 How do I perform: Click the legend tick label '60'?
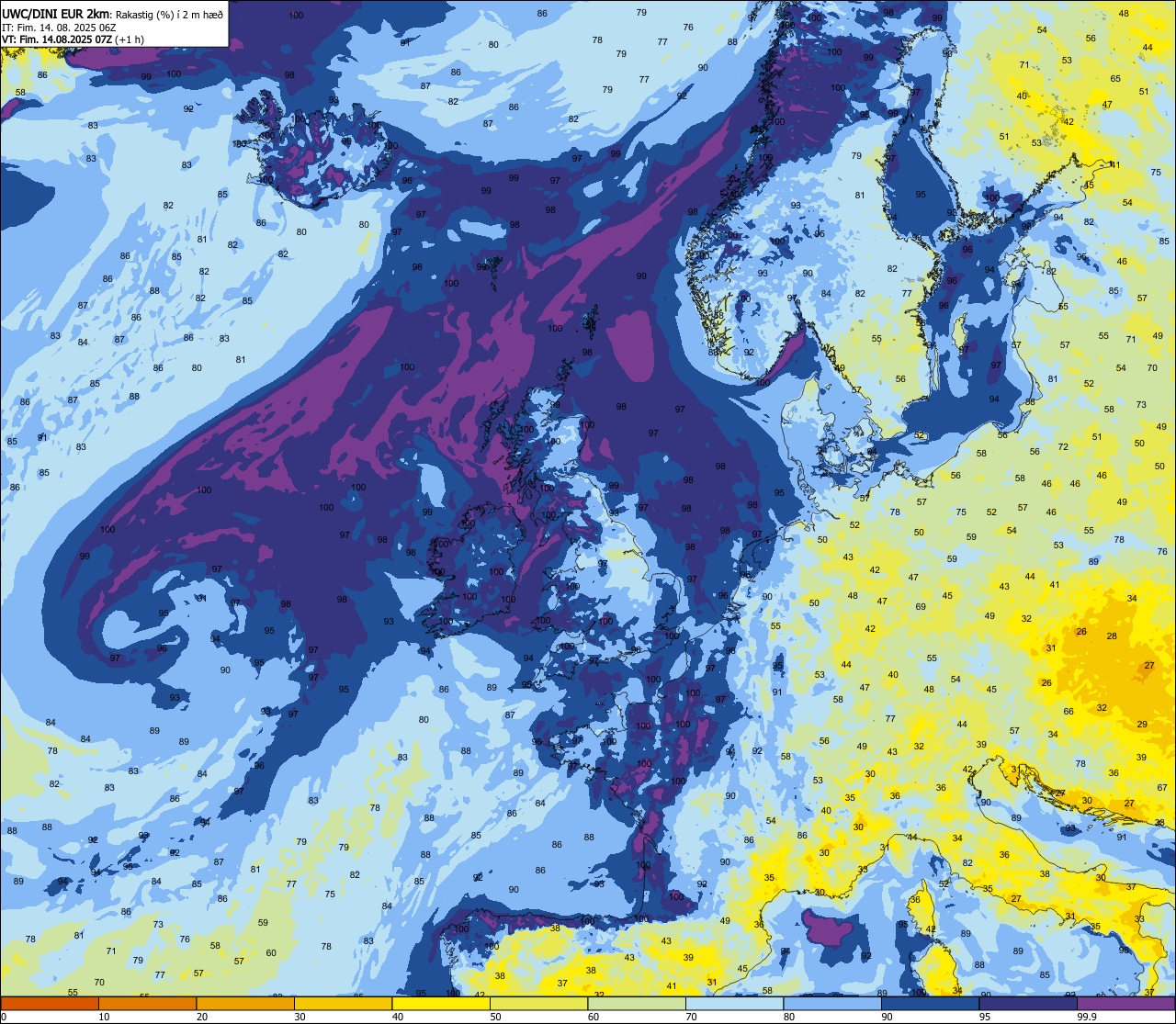tap(594, 1017)
